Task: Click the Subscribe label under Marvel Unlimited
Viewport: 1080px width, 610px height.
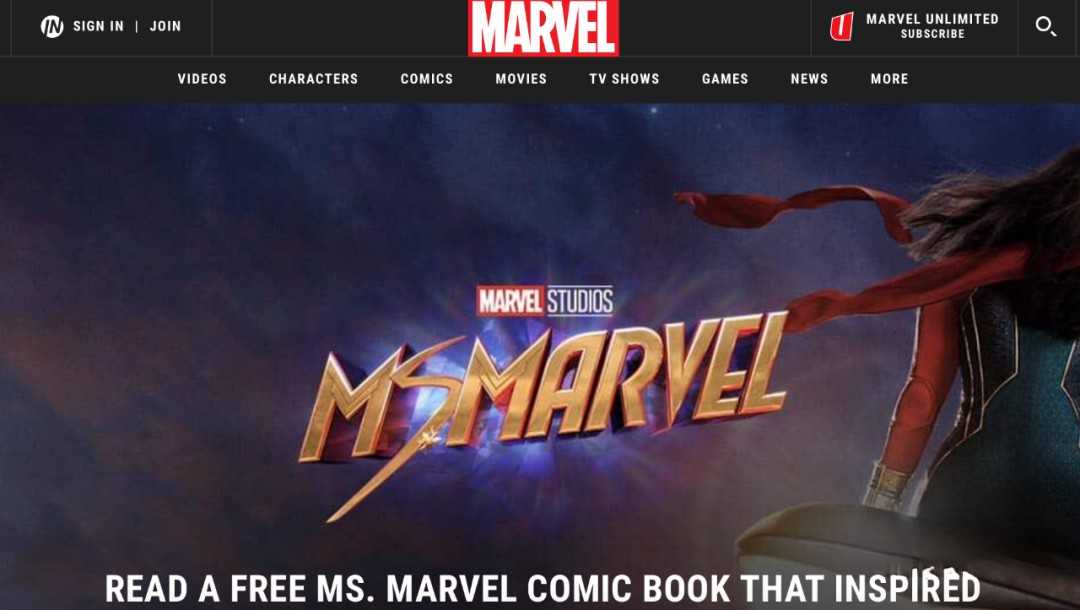Action: point(933,34)
